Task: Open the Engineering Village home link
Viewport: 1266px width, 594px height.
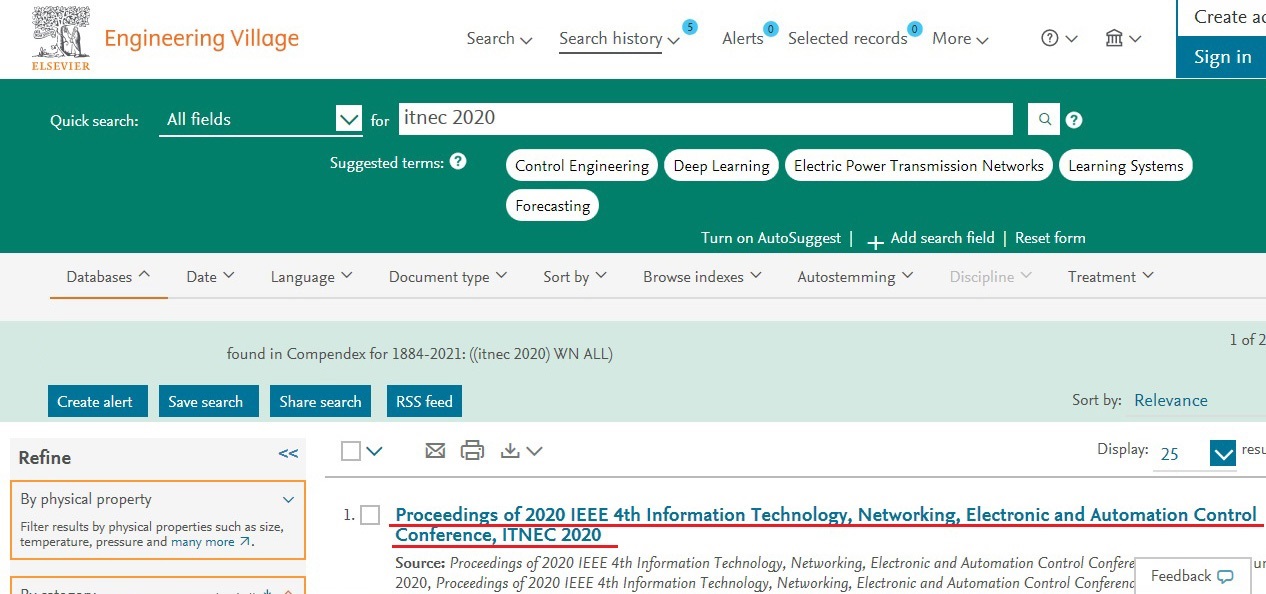Action: pyautogui.click(x=201, y=39)
